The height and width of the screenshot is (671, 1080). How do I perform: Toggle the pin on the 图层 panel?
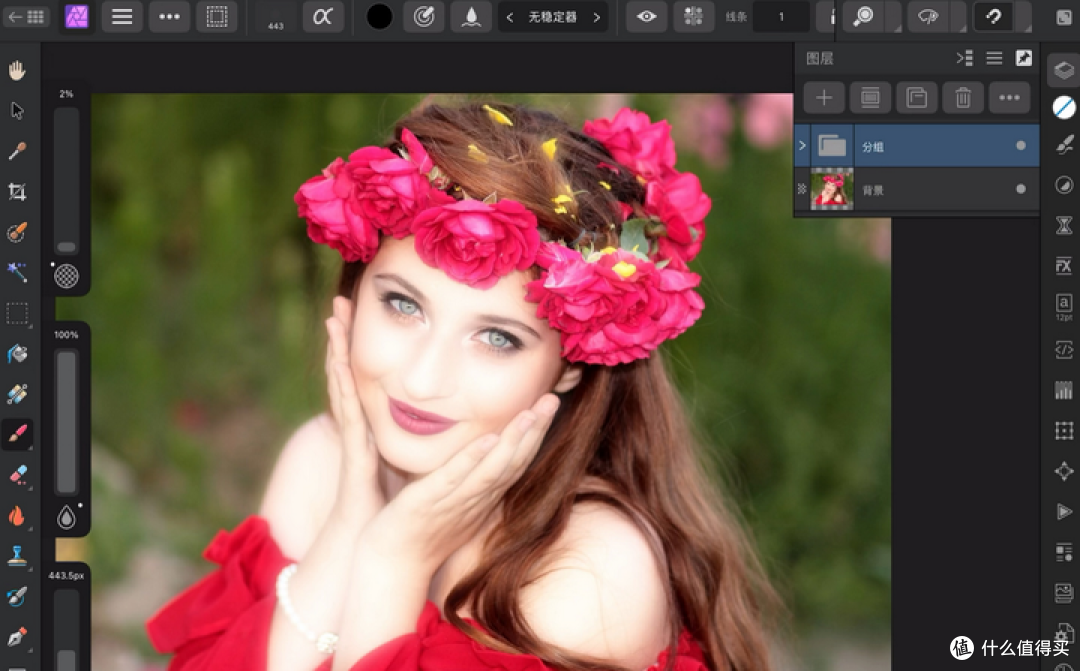tap(1024, 58)
